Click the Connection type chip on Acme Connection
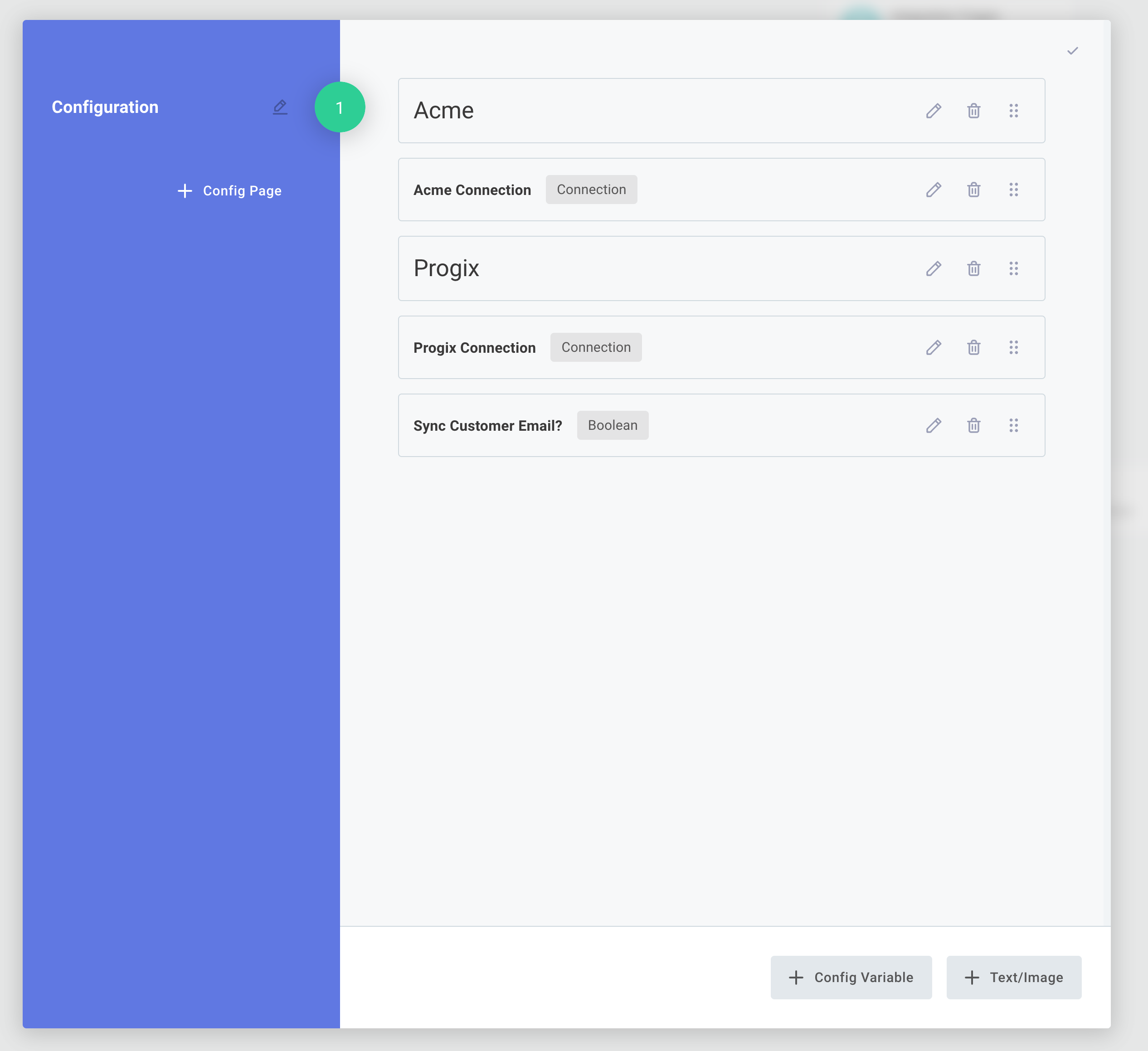Image resolution: width=1148 pixels, height=1051 pixels. click(591, 190)
